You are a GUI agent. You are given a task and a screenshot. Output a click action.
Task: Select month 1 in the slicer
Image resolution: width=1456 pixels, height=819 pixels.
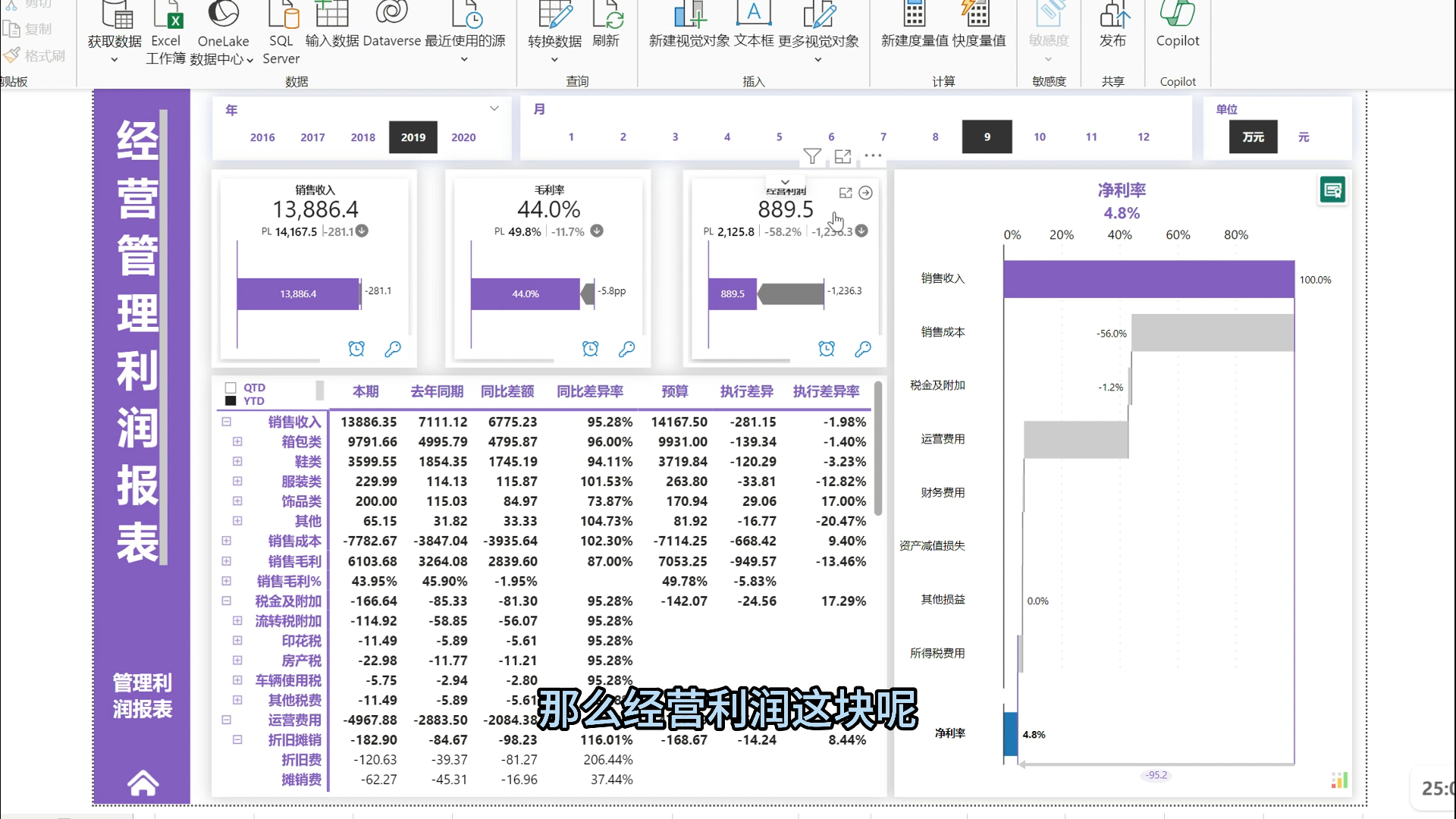(x=571, y=136)
